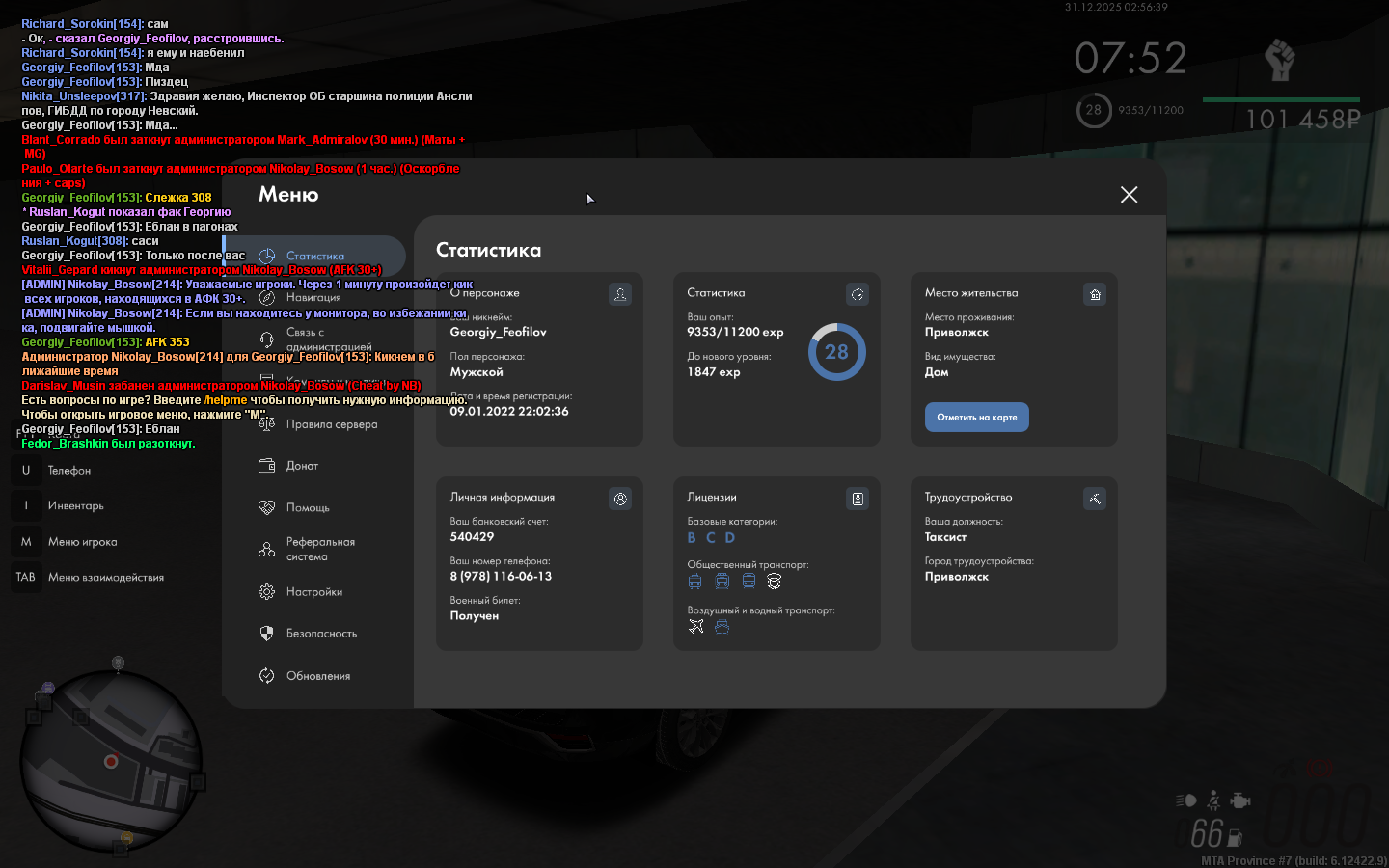Click the house icon on Место жительства card
Viewport: 1389px width, 868px height.
tap(1095, 294)
